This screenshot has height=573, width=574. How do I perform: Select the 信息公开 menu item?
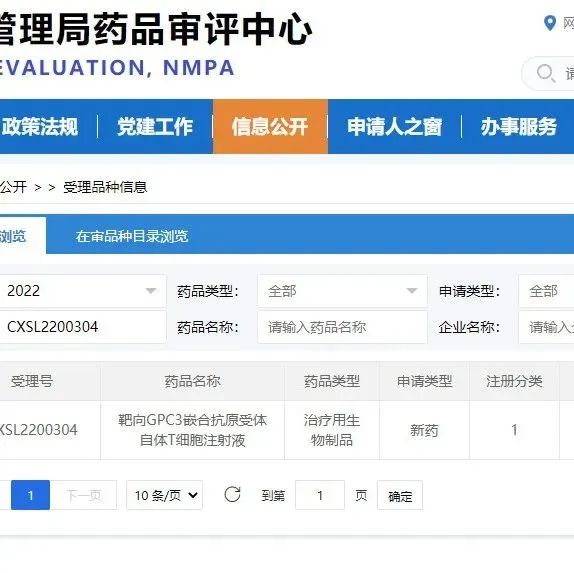(270, 127)
